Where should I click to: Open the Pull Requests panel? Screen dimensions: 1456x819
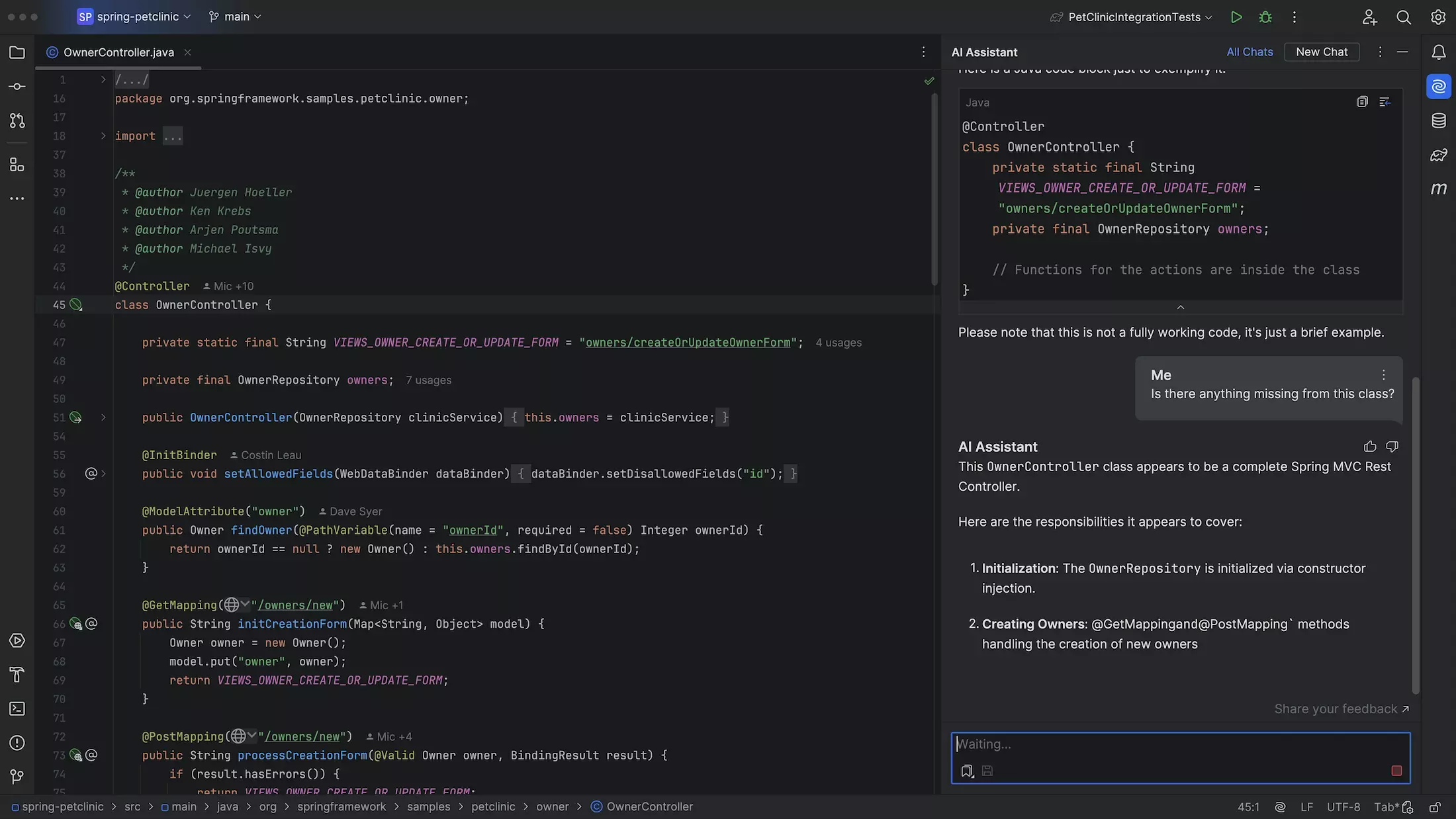pos(17,120)
